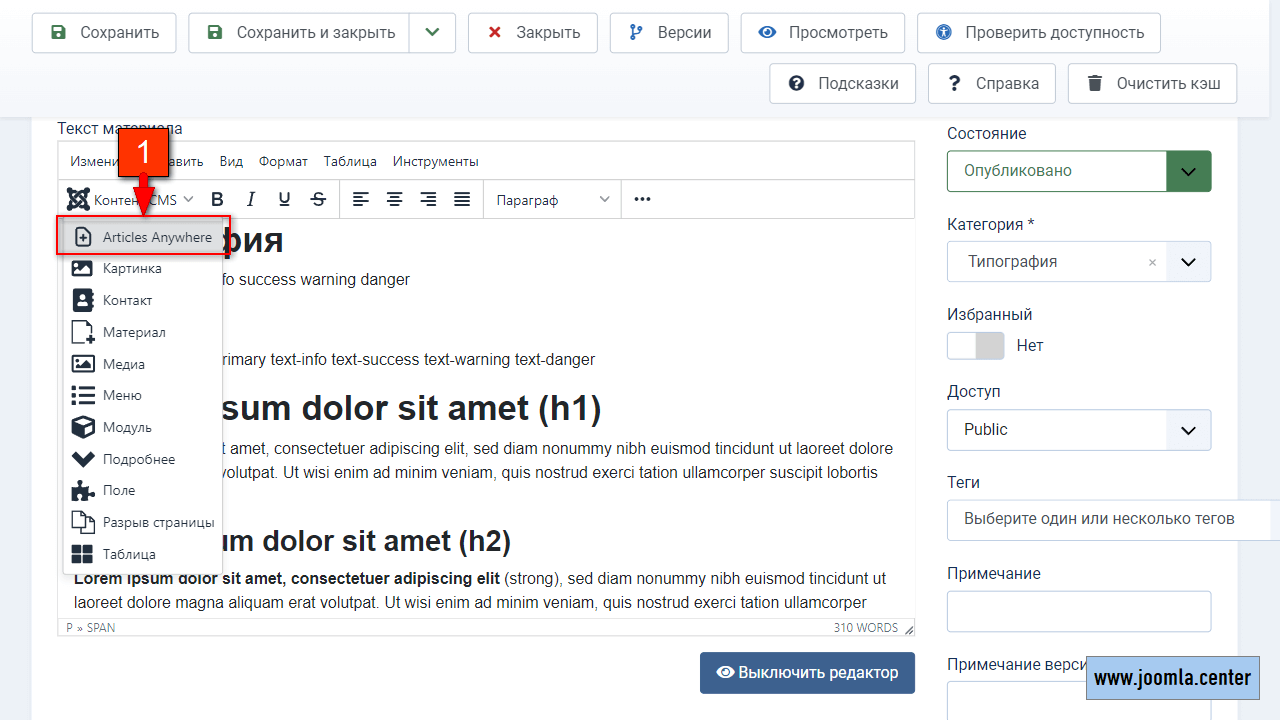The image size is (1280, 720).
Task: Open the more toolbar options ellipsis
Action: click(x=642, y=199)
